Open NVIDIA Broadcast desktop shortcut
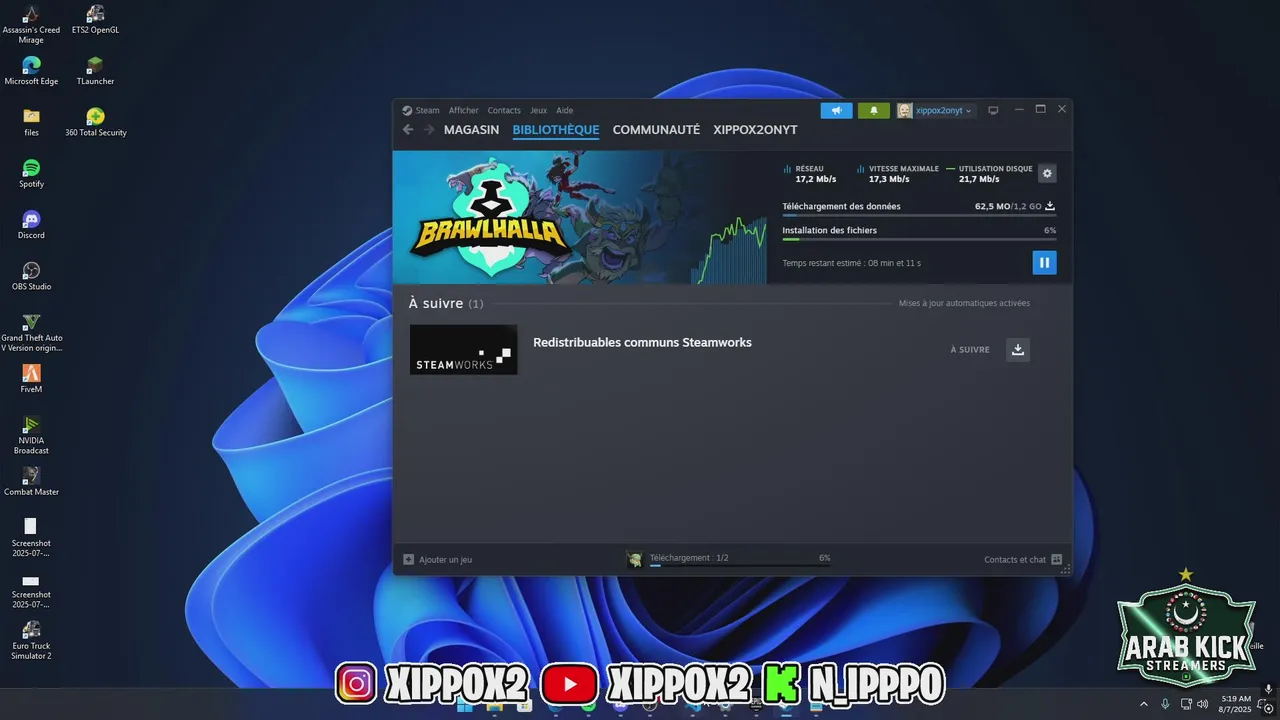Image resolution: width=1280 pixels, height=720 pixels. click(x=31, y=434)
